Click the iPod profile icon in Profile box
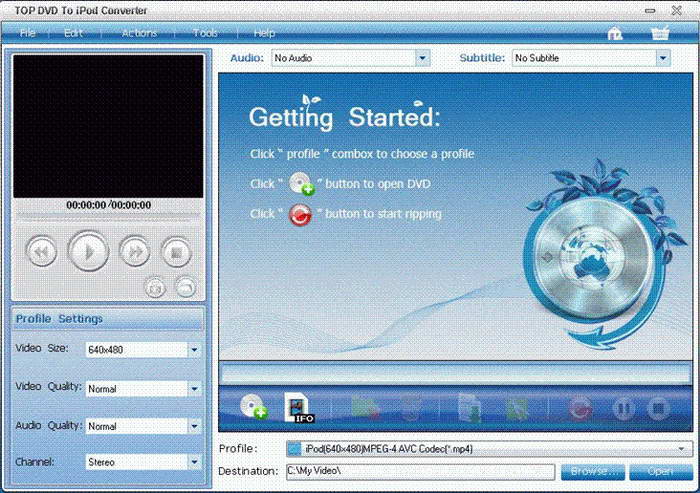The height and width of the screenshot is (493, 700). (294, 449)
